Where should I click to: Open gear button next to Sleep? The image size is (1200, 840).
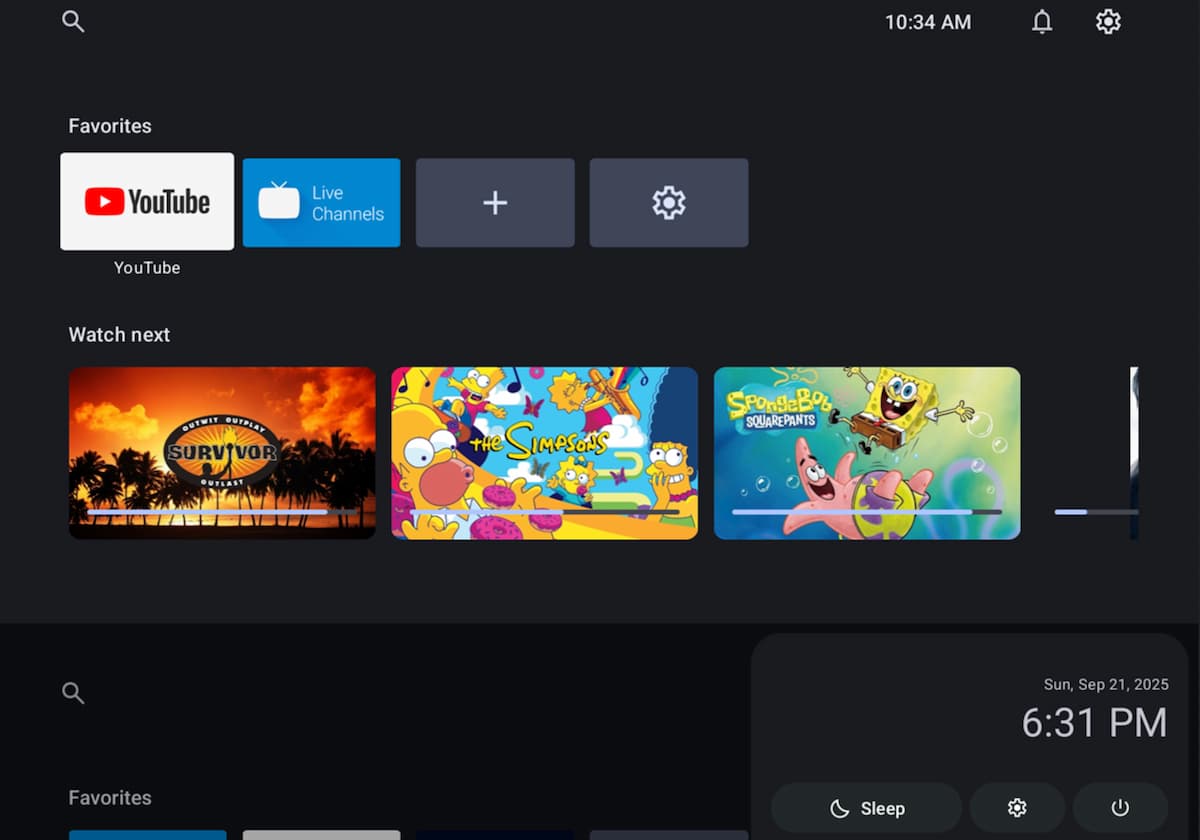pos(1017,808)
